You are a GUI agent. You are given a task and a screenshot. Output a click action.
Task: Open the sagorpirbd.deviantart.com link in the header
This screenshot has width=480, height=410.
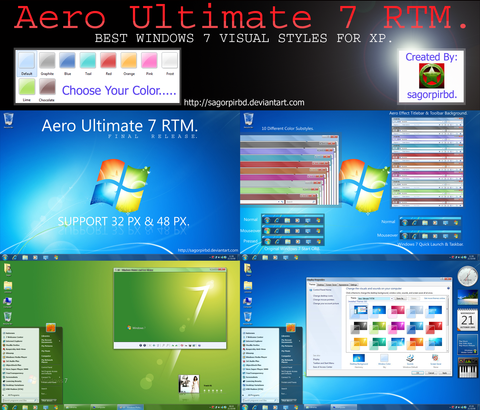click(244, 102)
